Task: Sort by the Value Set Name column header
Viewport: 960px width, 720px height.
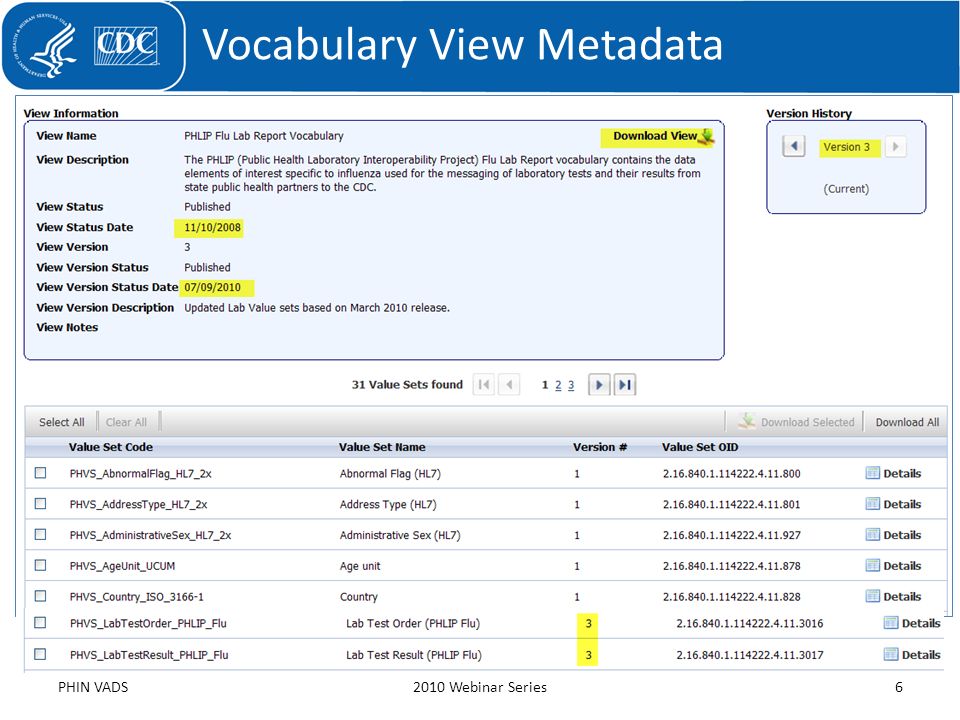Action: click(382, 447)
